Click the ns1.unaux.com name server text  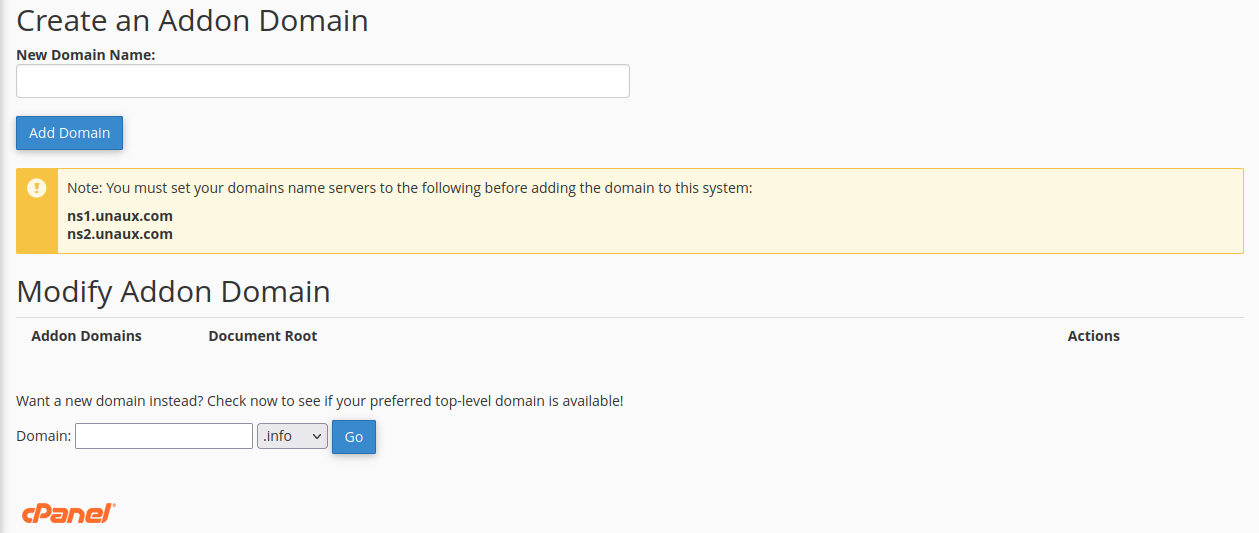(120, 216)
